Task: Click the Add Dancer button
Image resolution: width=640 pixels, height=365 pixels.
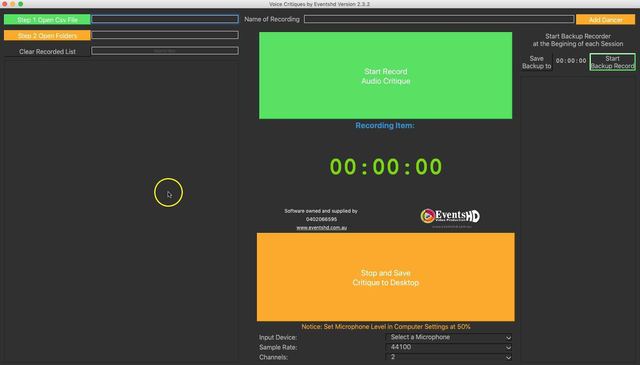Action: click(x=605, y=20)
